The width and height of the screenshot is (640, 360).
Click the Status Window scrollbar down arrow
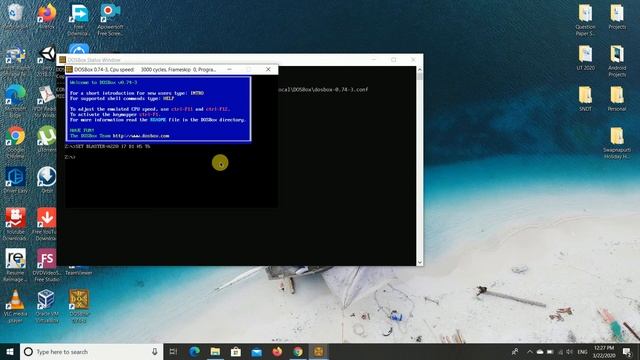tap(420, 262)
